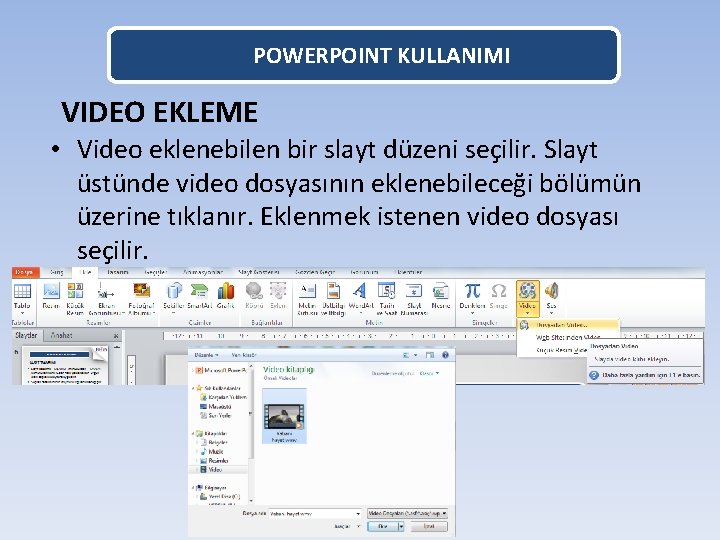The image size is (720, 540).
Task: Click the Tablo (Table) icon in ribbon
Action: tap(22, 291)
